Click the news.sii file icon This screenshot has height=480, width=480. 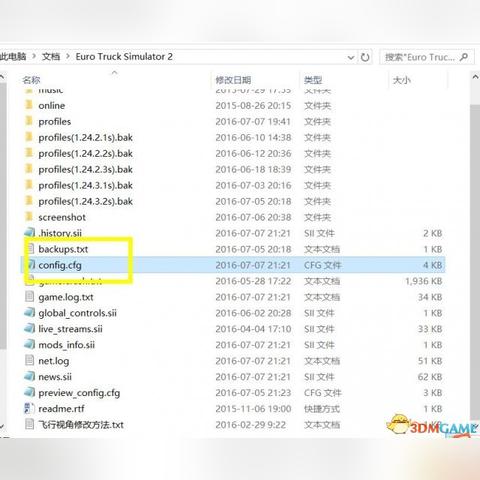click(30, 377)
